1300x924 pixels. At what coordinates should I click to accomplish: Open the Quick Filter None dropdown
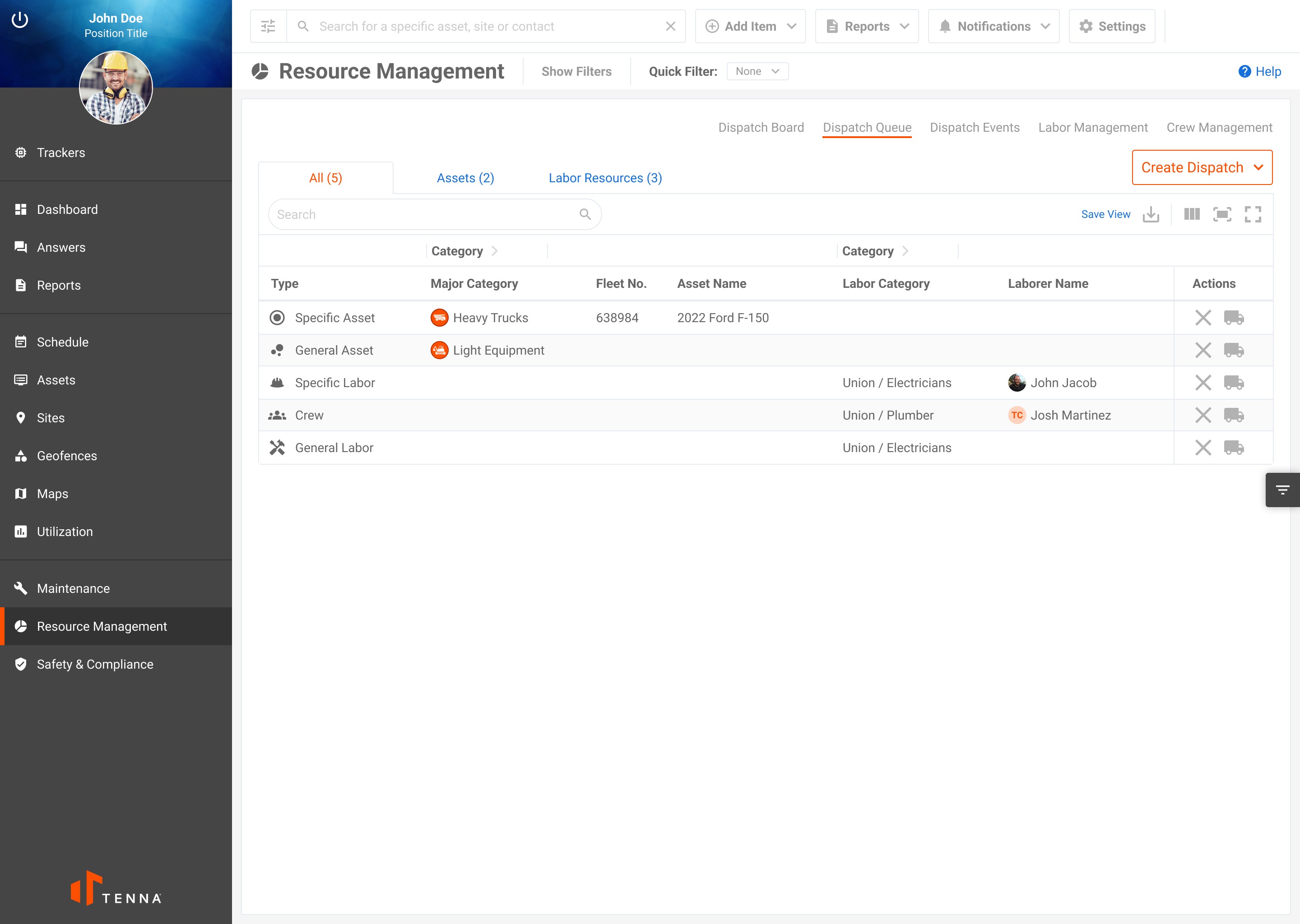[x=757, y=71]
